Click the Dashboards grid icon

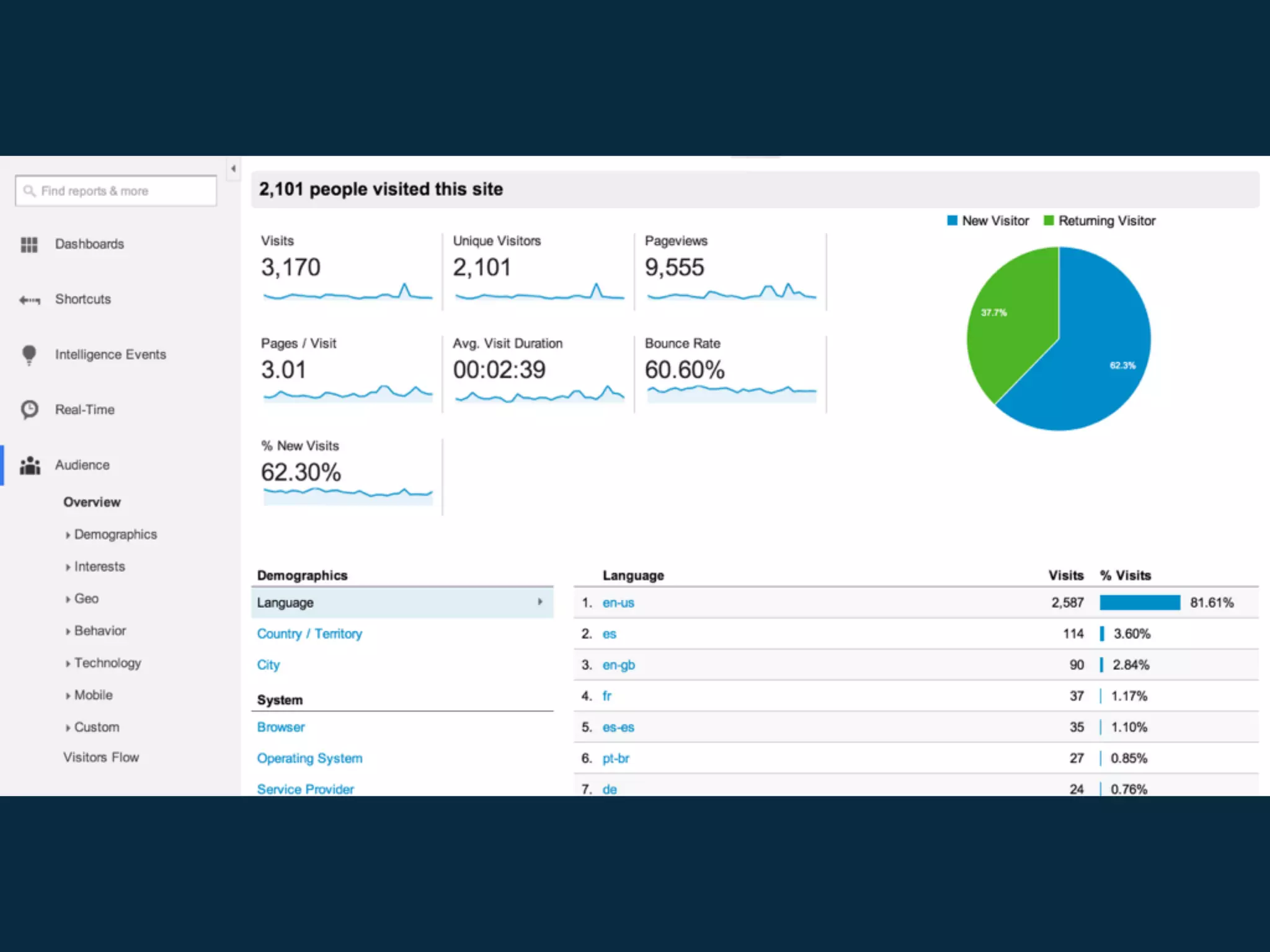29,245
